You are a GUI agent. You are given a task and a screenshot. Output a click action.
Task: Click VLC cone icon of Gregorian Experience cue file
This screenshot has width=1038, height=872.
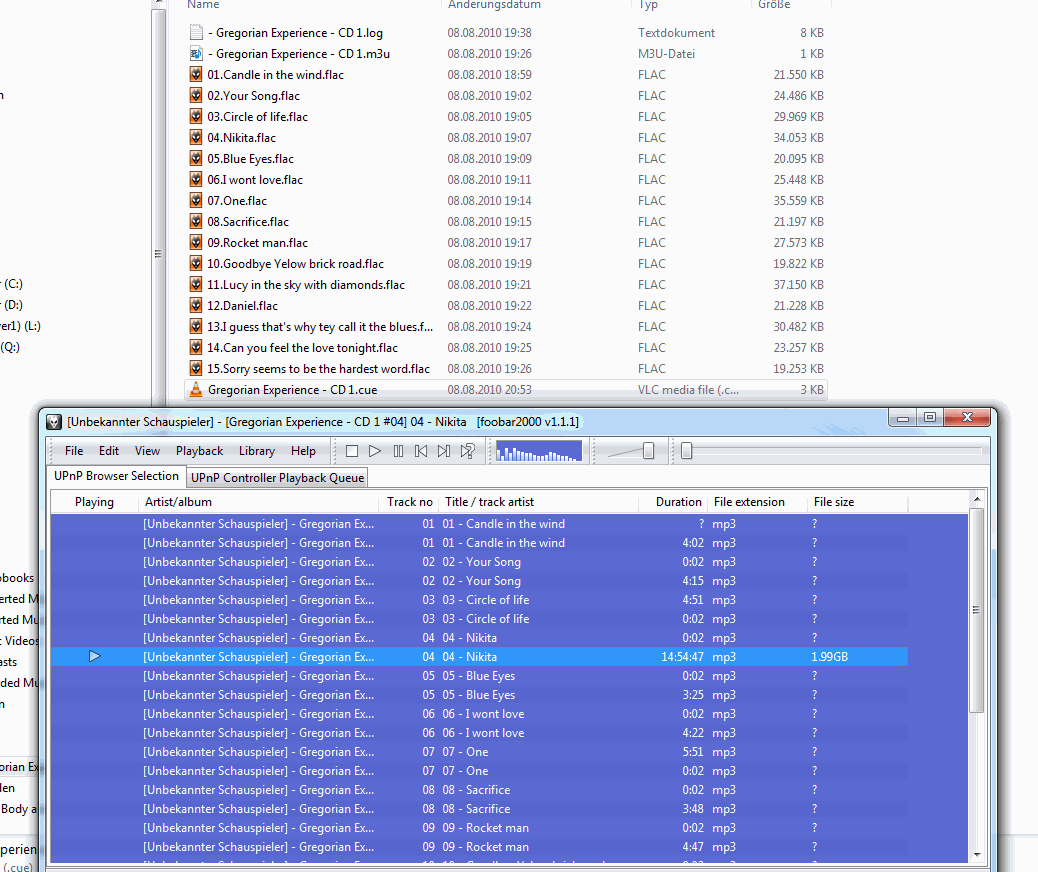coord(196,389)
